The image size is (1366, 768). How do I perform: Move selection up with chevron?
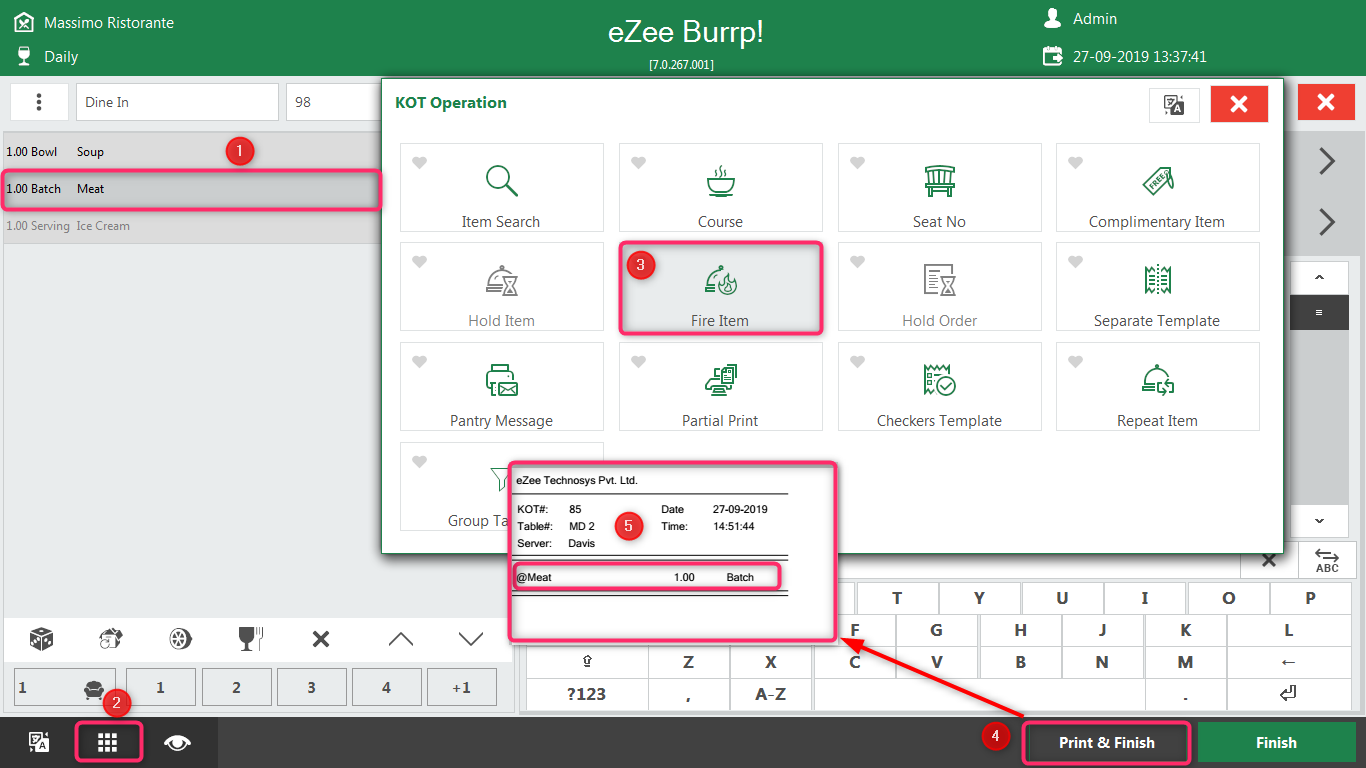pyautogui.click(x=401, y=639)
